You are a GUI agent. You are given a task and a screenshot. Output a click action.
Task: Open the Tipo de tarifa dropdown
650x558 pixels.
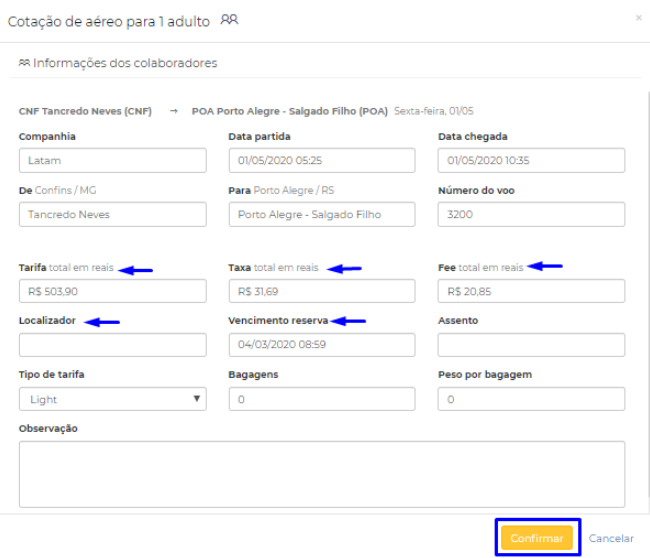[113, 399]
